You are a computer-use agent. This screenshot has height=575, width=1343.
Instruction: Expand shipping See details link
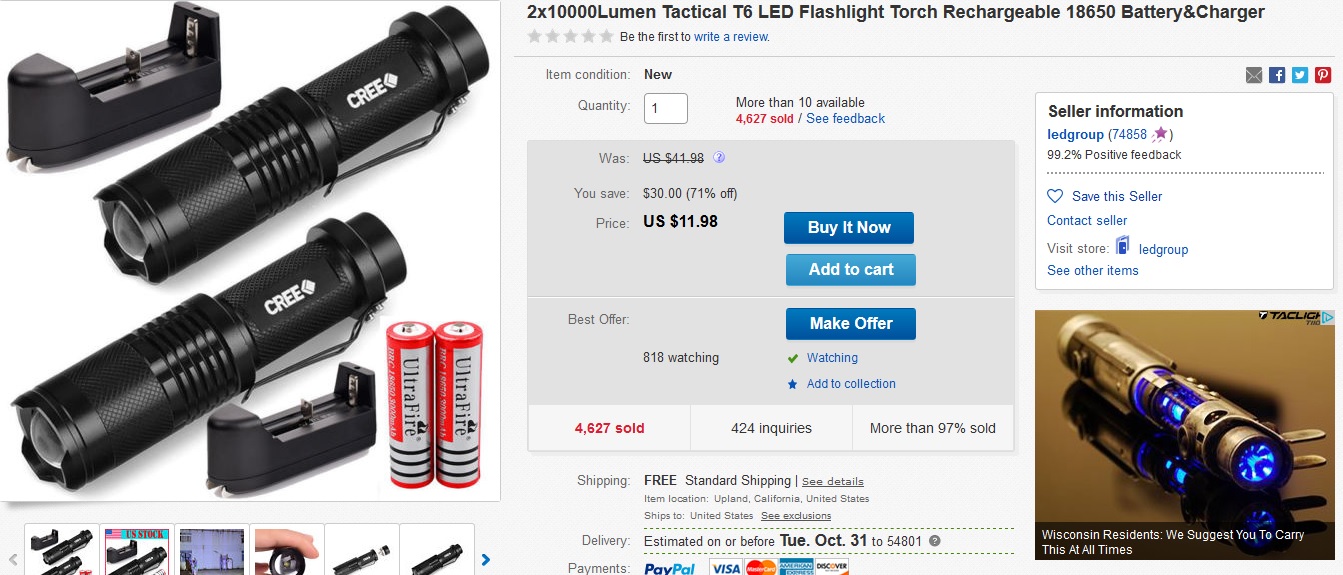(832, 482)
